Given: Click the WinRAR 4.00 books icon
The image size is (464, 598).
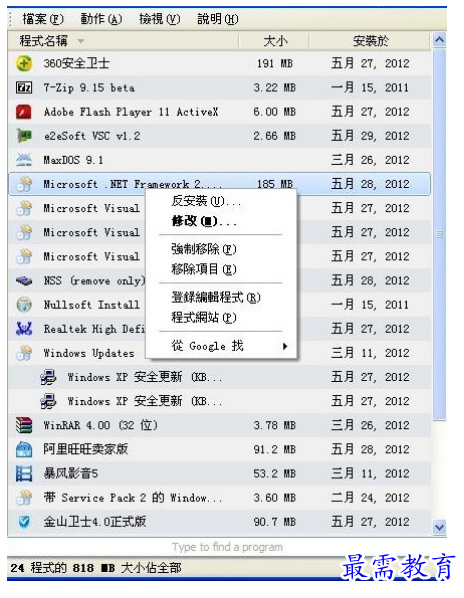Looking at the screenshot, I should click(x=24, y=425).
